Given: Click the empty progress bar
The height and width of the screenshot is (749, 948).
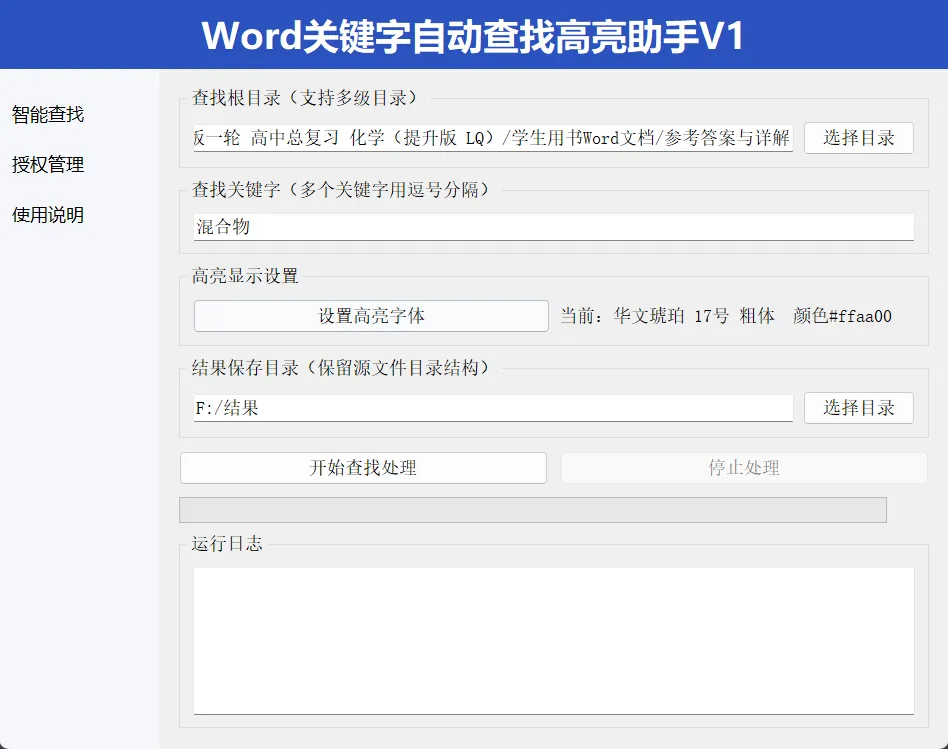Looking at the screenshot, I should 533,510.
